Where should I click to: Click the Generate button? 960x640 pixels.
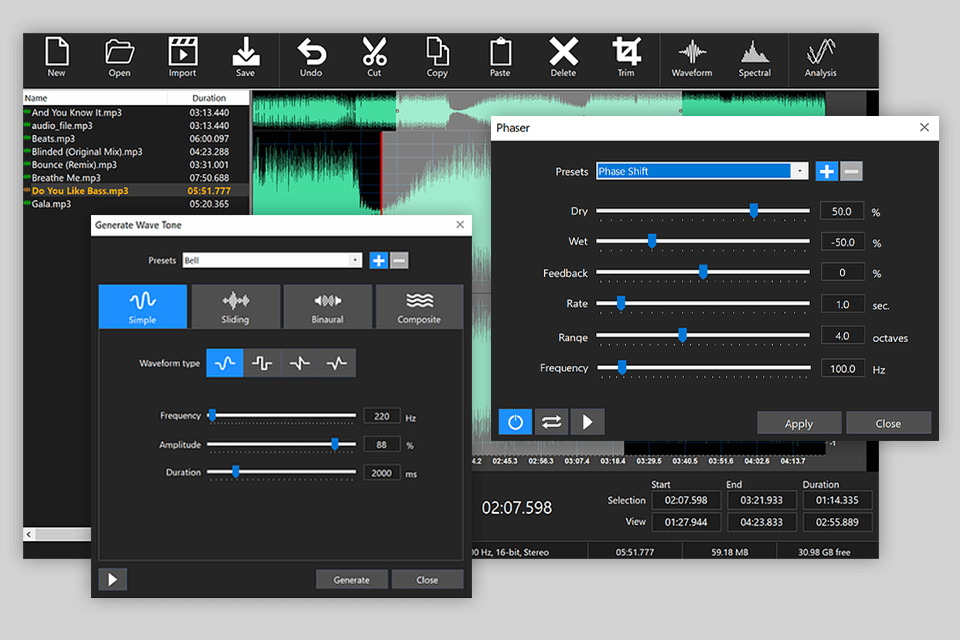tap(351, 580)
